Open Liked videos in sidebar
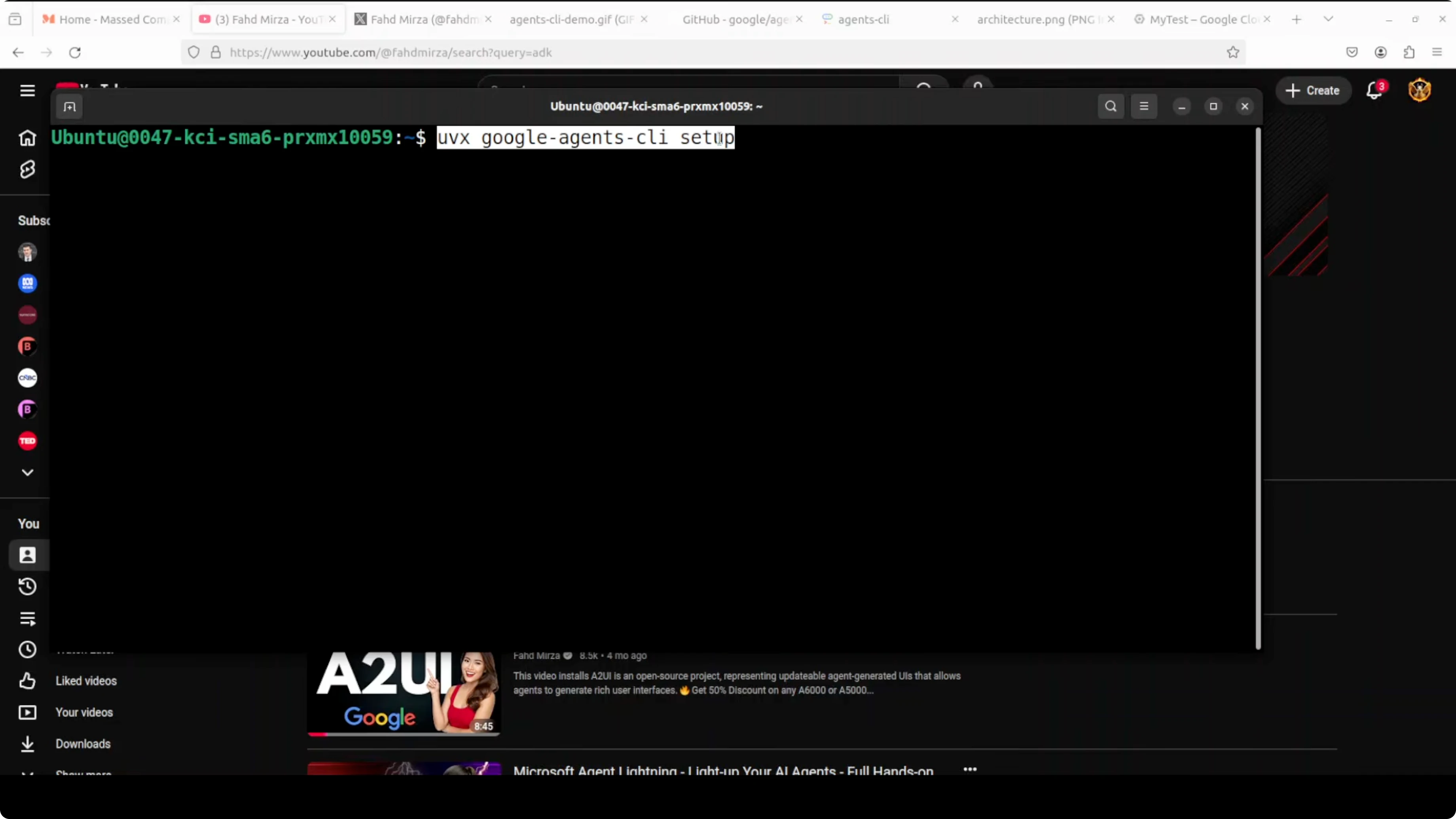This screenshot has height=819, width=1456. (86, 681)
